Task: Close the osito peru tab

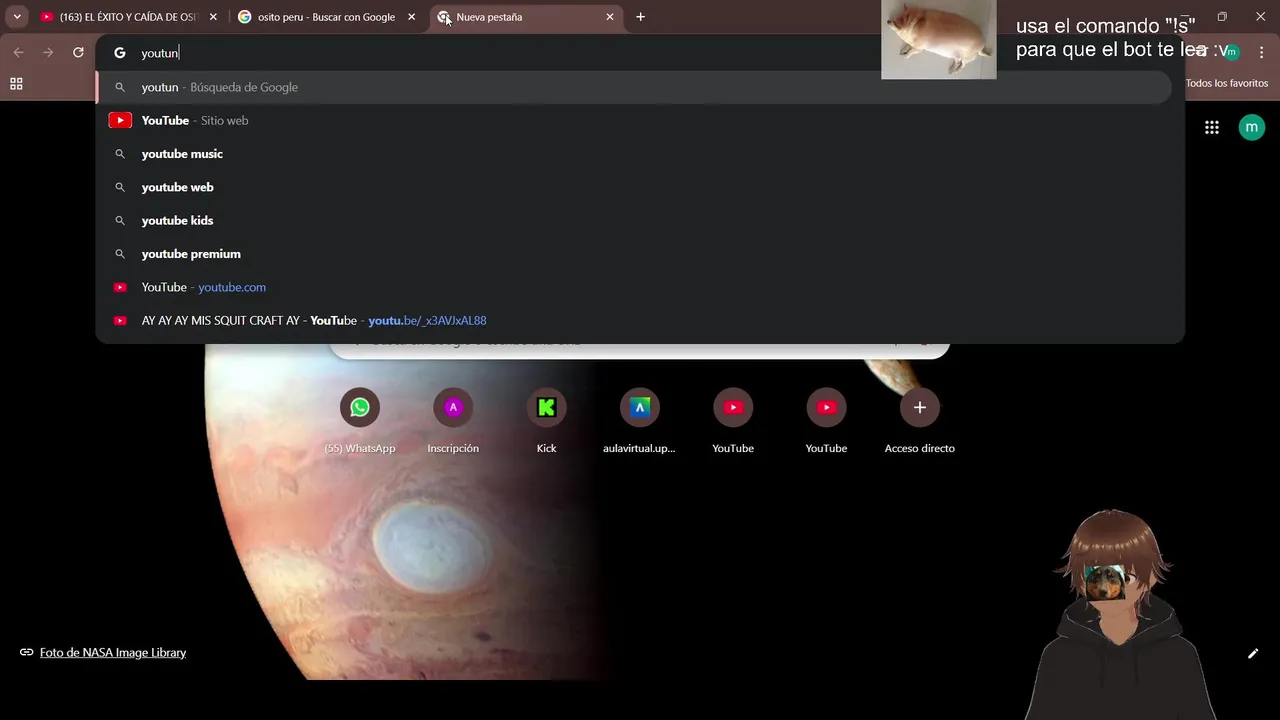Action: coord(411,17)
